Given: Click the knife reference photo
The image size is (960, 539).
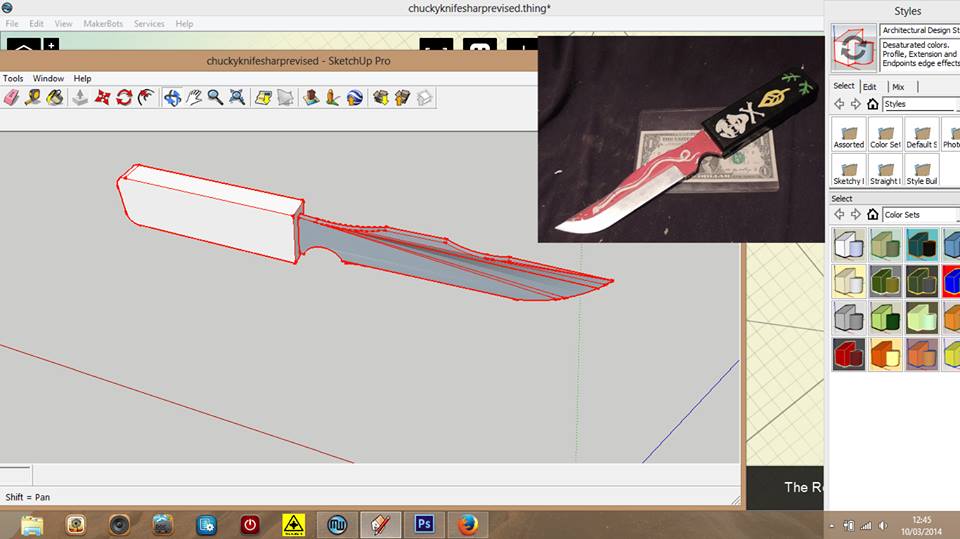Looking at the screenshot, I should (681, 139).
